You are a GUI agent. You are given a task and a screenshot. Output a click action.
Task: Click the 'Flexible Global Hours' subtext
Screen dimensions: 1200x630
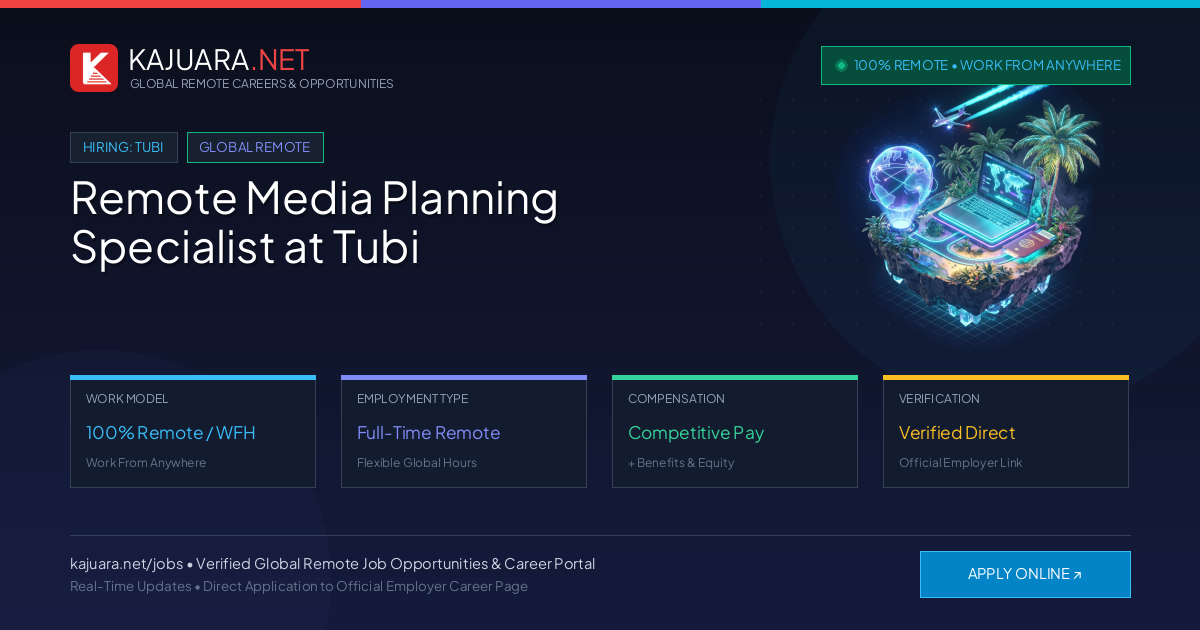click(x=417, y=463)
